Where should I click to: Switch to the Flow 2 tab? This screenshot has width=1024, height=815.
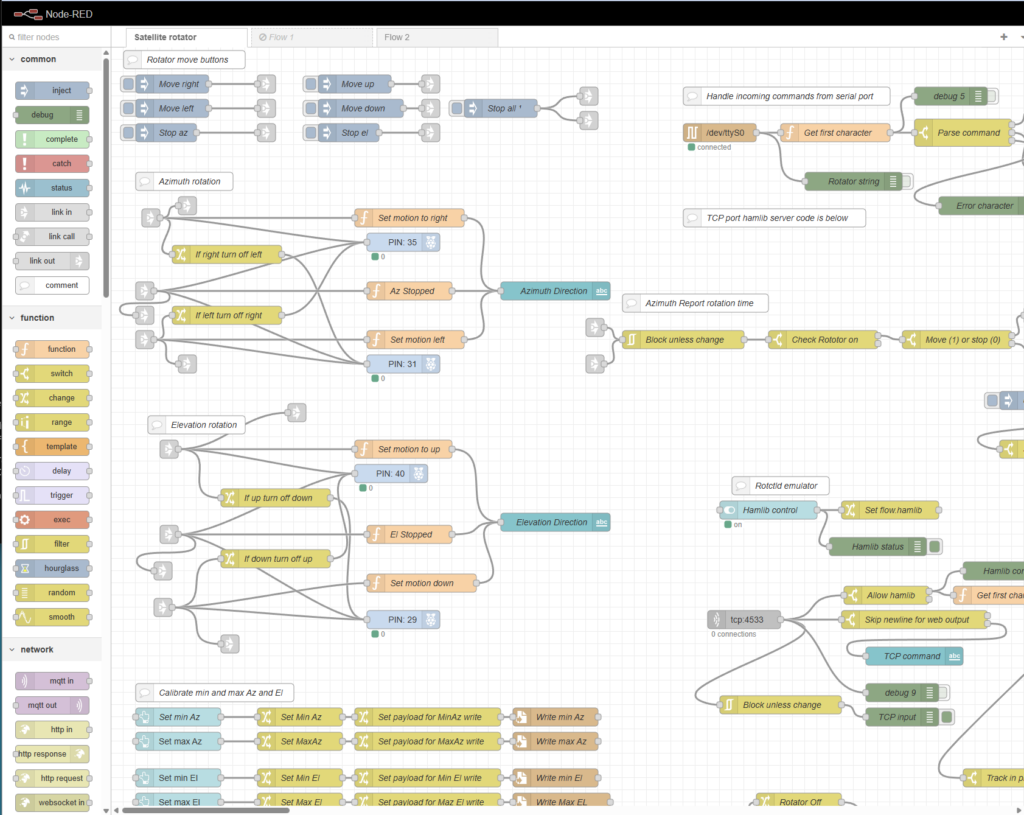pyautogui.click(x=436, y=37)
